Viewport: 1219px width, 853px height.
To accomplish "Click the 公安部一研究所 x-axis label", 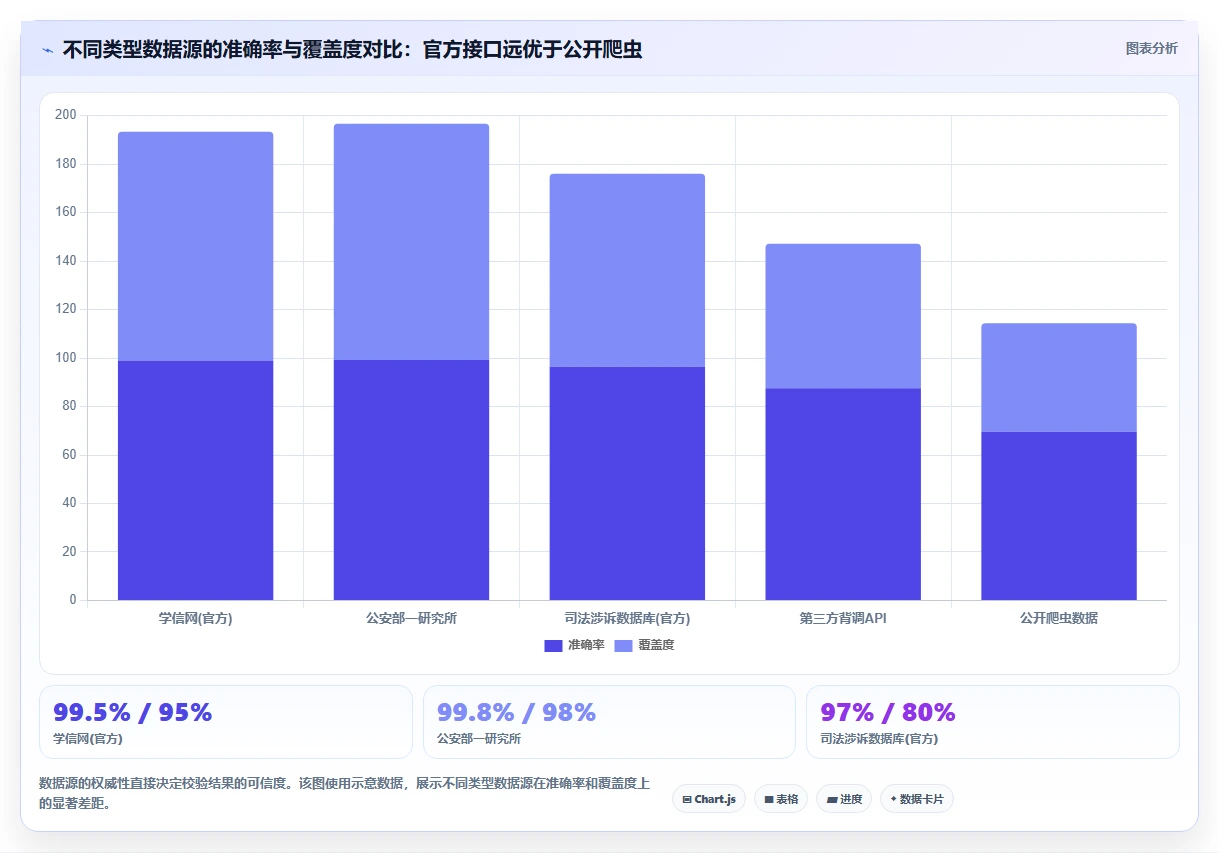I will [x=411, y=618].
